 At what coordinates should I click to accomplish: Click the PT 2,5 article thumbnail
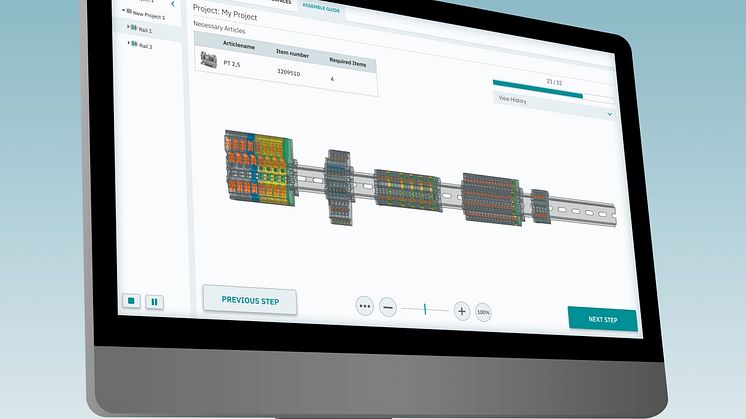tap(209, 60)
